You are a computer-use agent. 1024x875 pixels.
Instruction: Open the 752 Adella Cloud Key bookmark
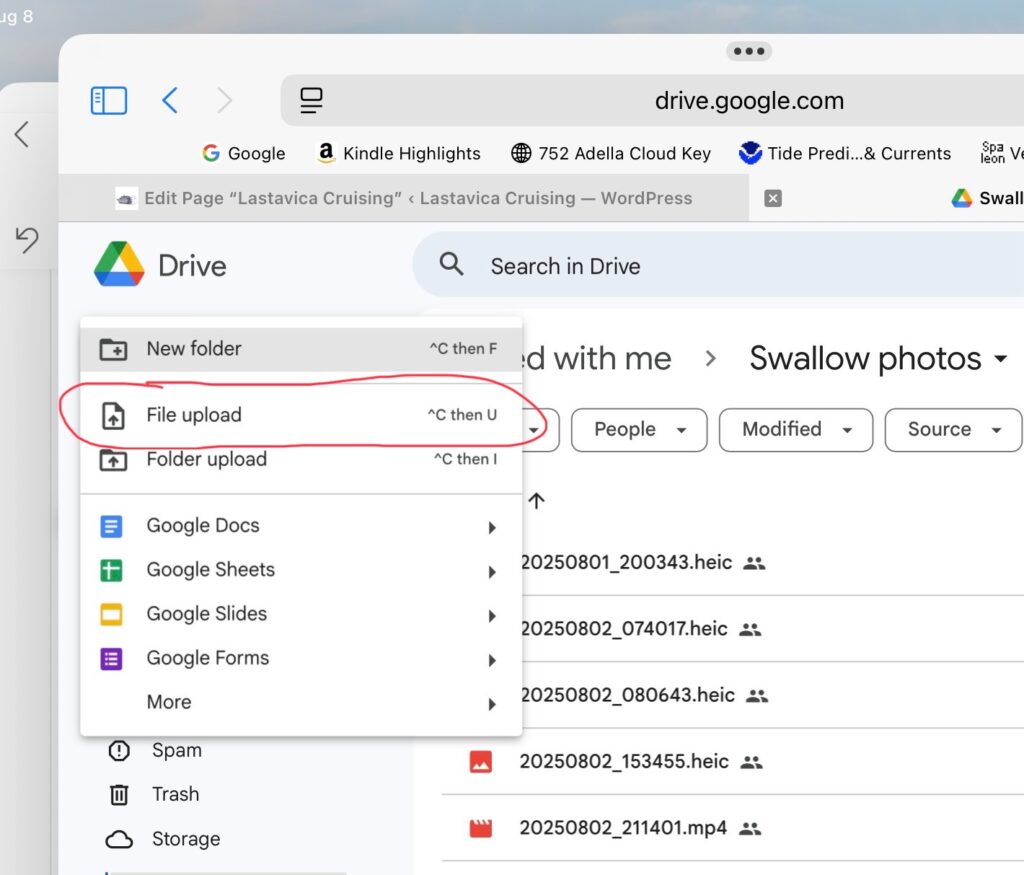611,153
